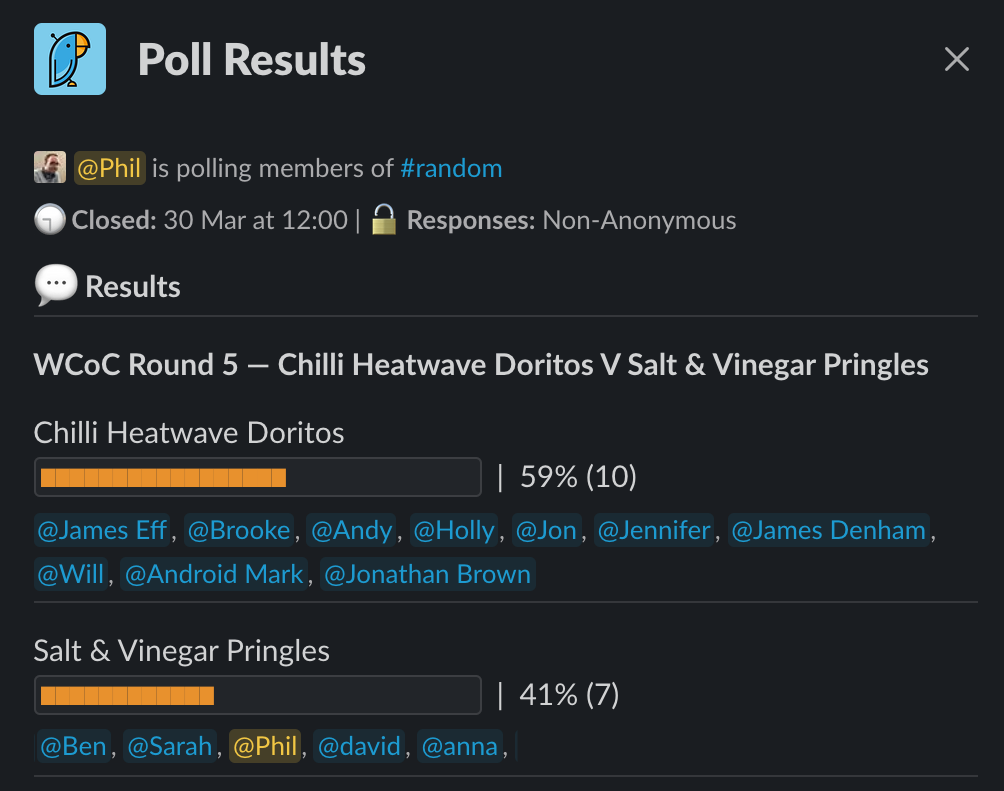
Task: Click the @Ben mention under Pringles
Action: pos(72,745)
